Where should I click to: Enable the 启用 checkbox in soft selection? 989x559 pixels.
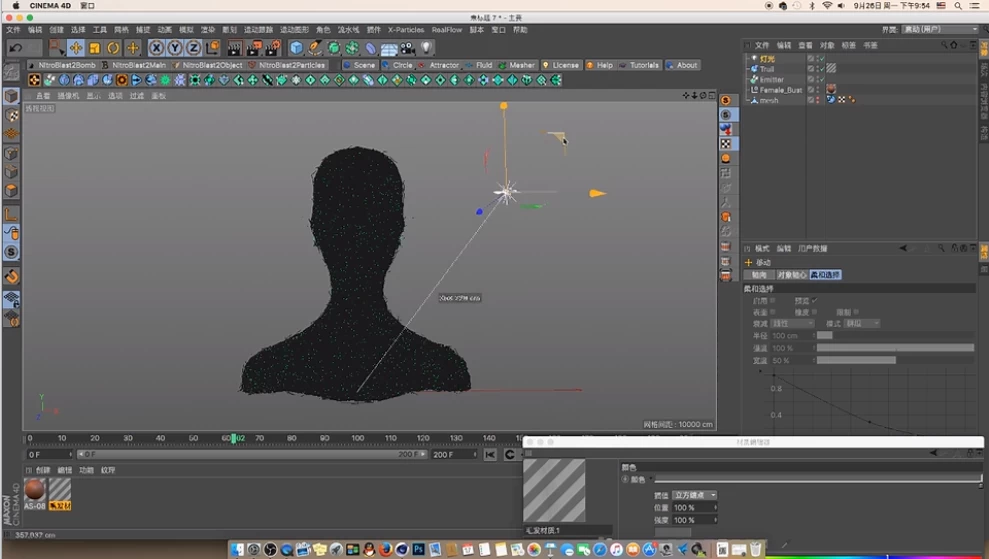[773, 300]
